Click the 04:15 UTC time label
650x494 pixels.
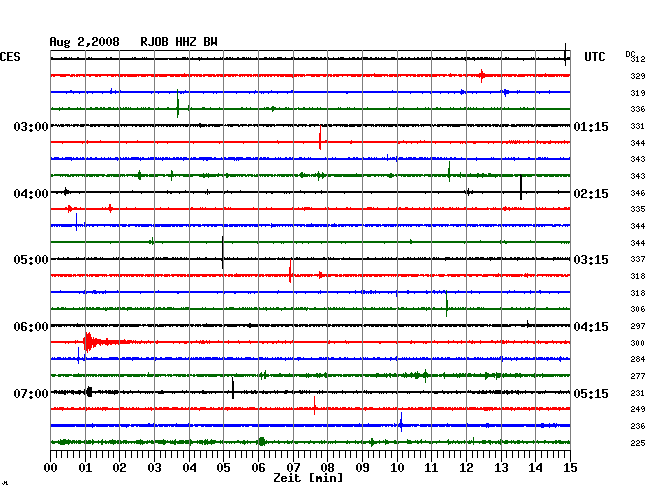click(x=591, y=327)
